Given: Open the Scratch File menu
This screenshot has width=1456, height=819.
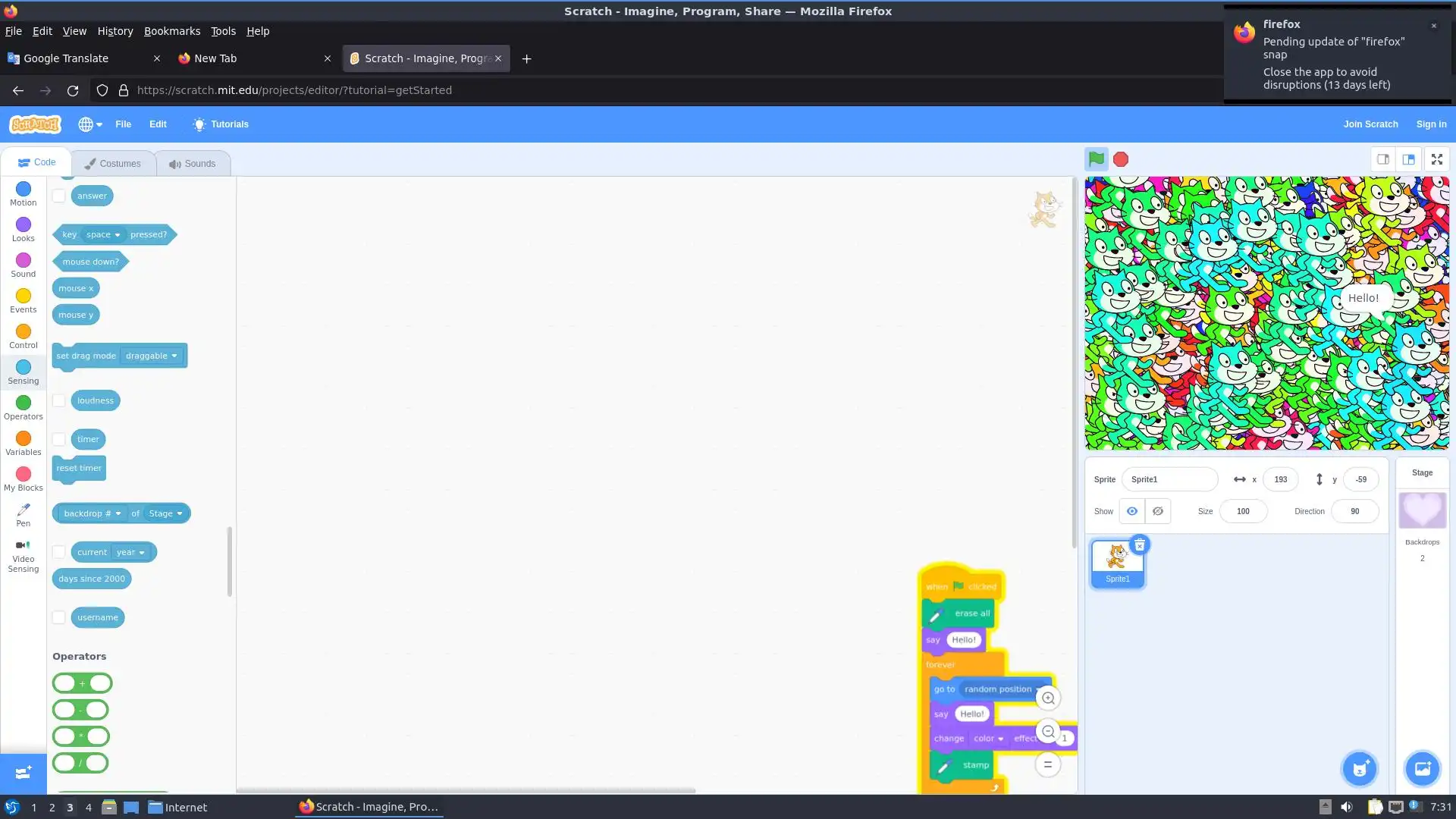Looking at the screenshot, I should [x=123, y=124].
